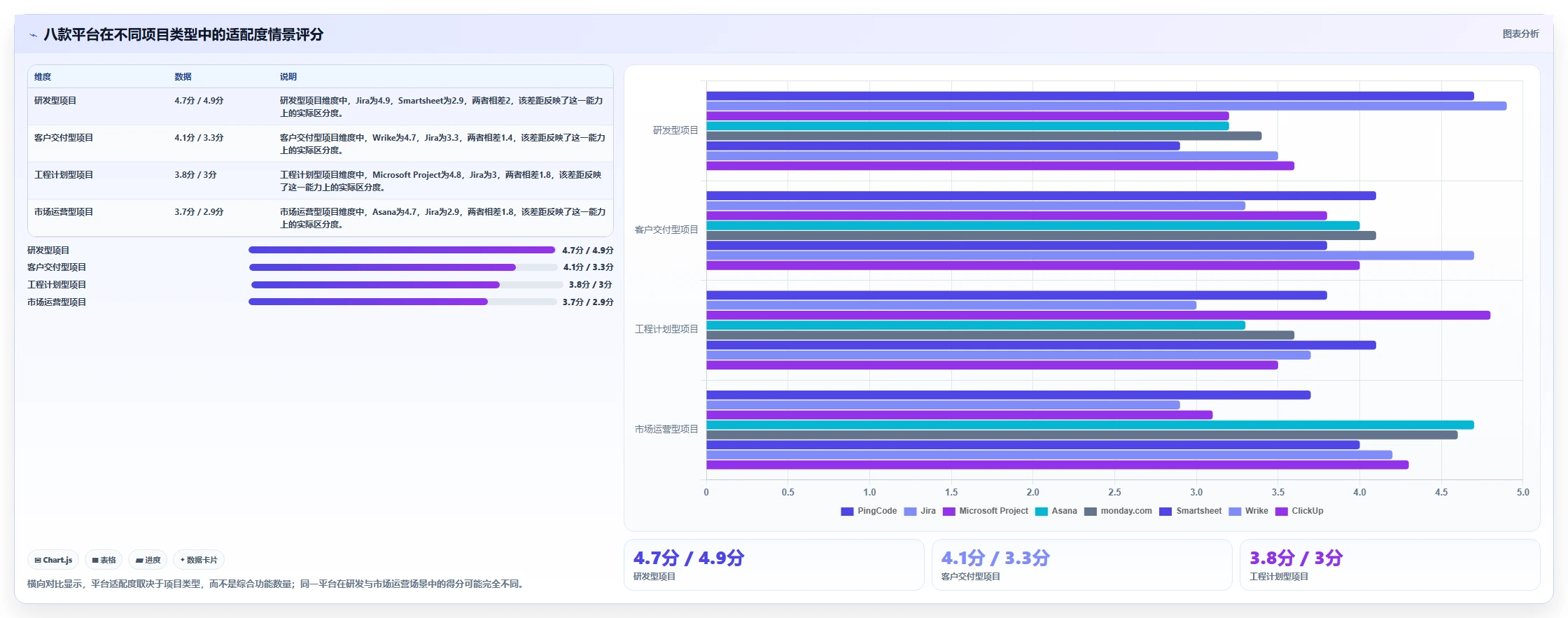Click the 研发型项目 progress bar
Viewport: 1568px width, 618px height.
click(402, 250)
